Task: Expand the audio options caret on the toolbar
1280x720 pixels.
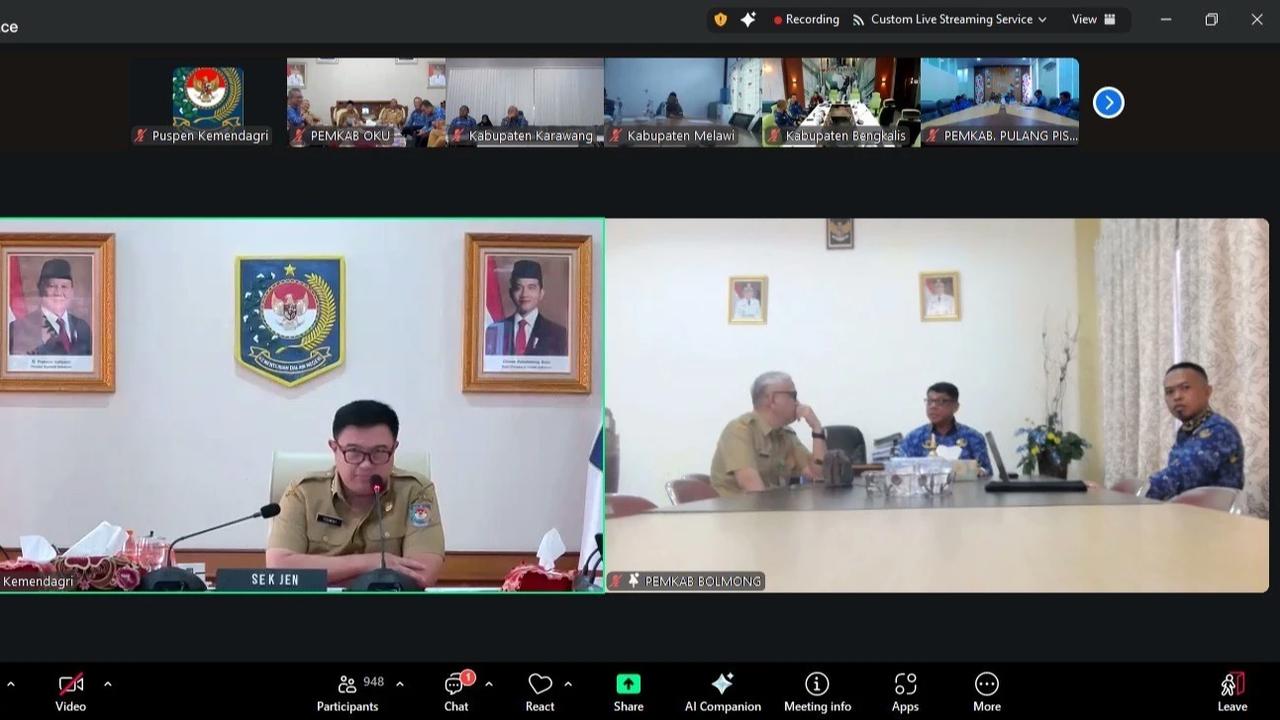Action: pos(11,684)
